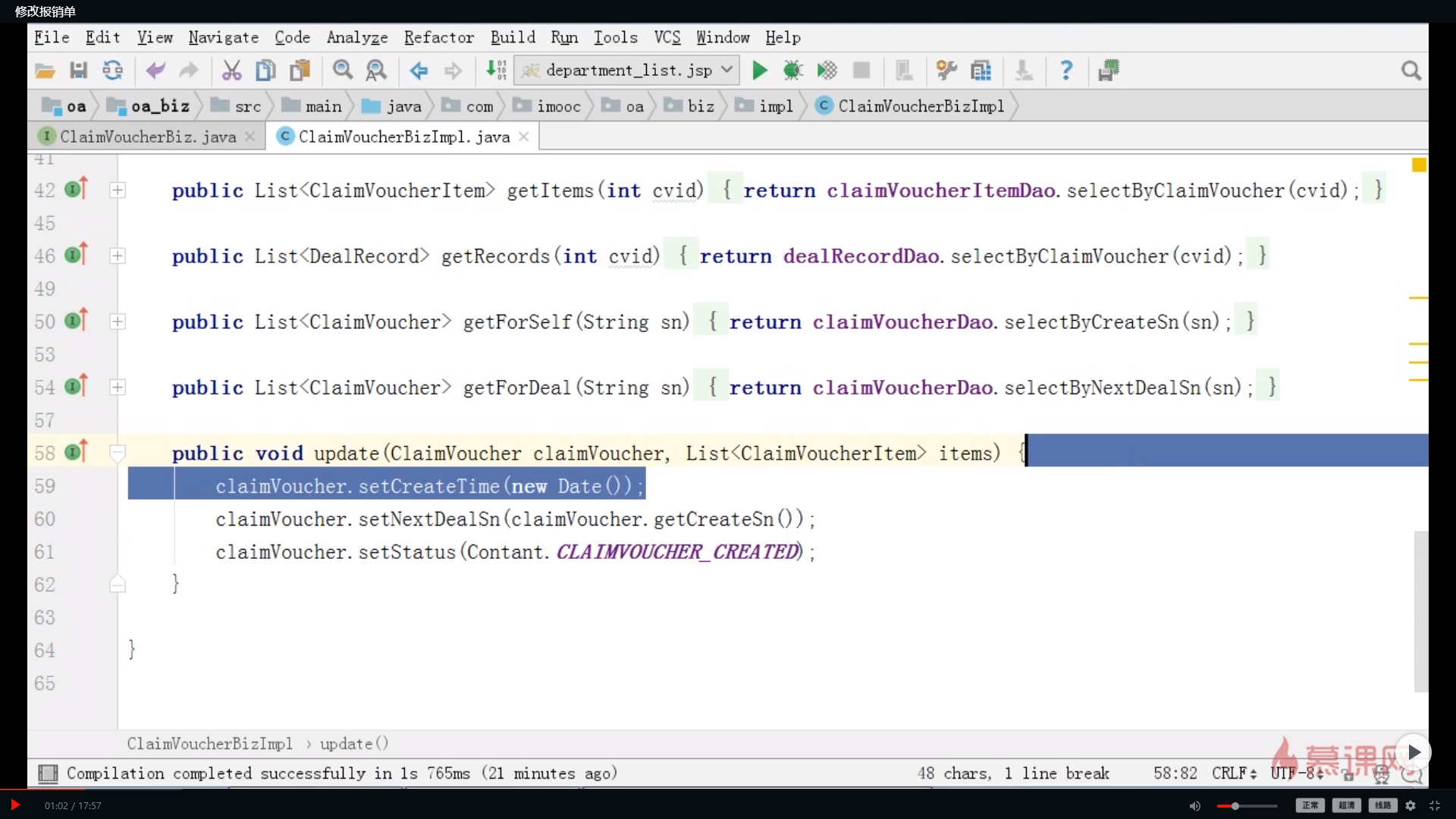Switch to ClaimVoucherBiz.java tab

point(148,136)
